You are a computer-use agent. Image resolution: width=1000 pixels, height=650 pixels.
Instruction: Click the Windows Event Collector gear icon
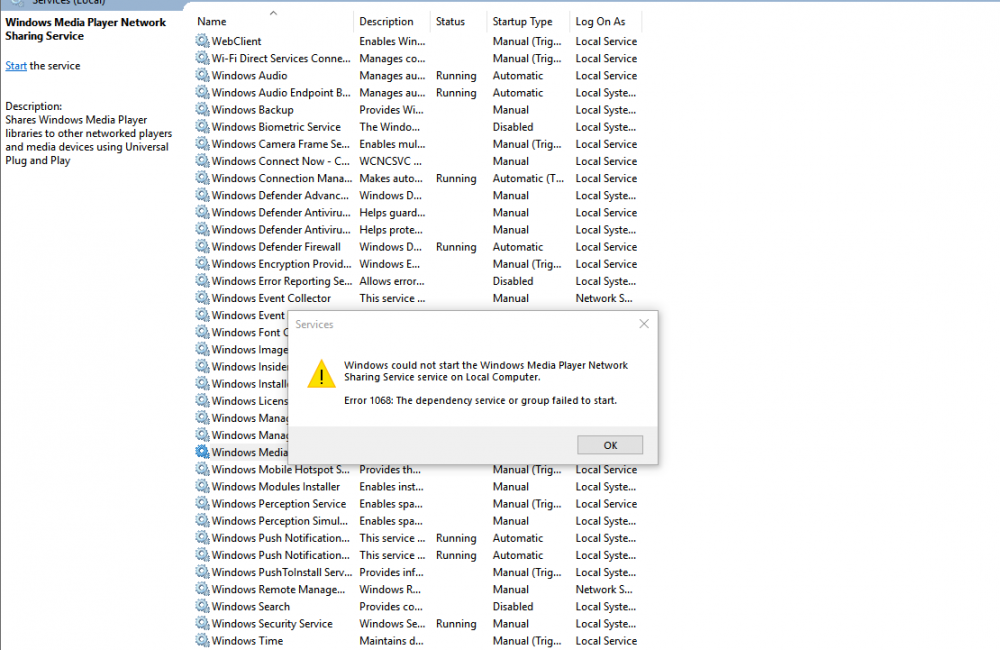[202, 299]
